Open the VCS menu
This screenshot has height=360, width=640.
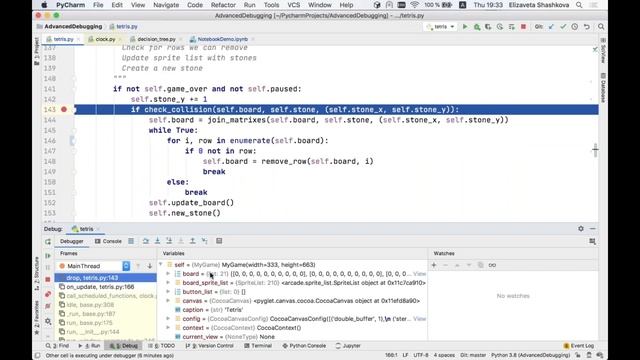(x=293, y=5)
